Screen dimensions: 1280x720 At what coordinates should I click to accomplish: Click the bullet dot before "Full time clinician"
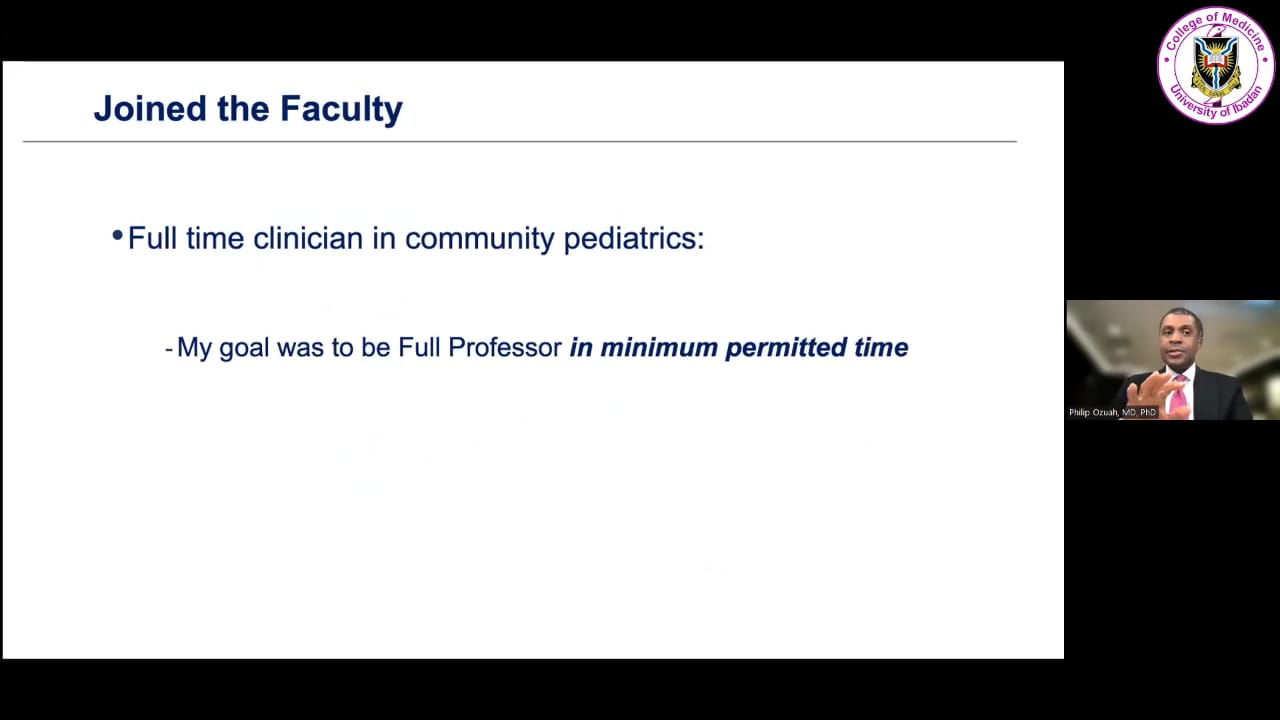[117, 237]
